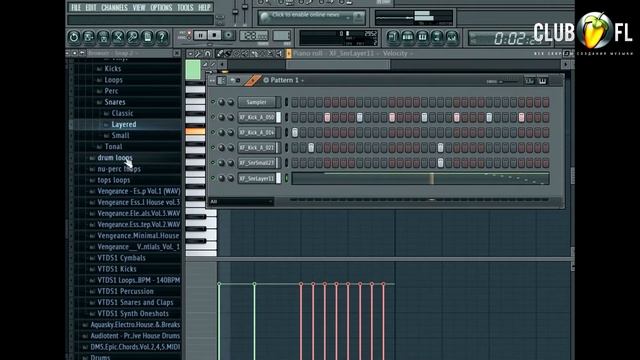Open the keyboard editor in step sequencer
Image resolution: width=640 pixels, height=360 pixels.
pos(542,81)
